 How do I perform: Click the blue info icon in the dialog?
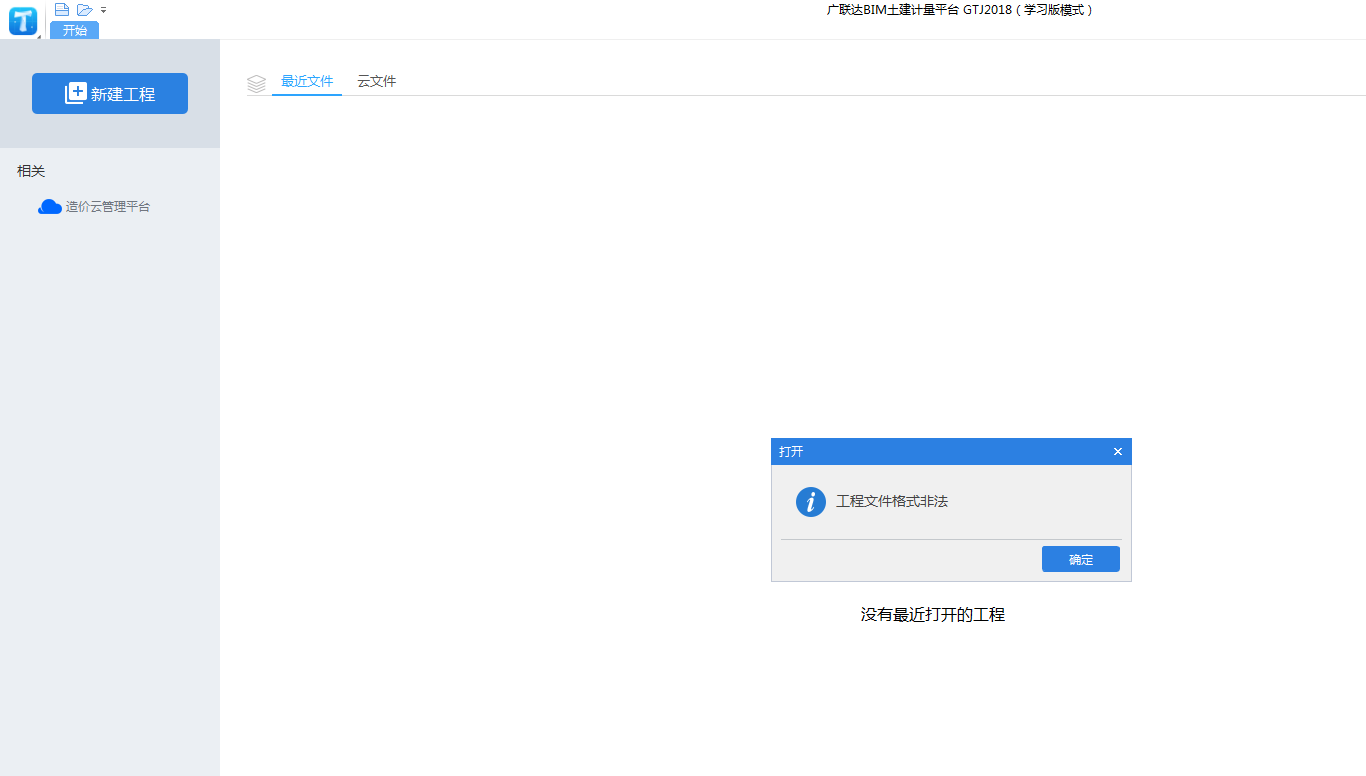811,502
